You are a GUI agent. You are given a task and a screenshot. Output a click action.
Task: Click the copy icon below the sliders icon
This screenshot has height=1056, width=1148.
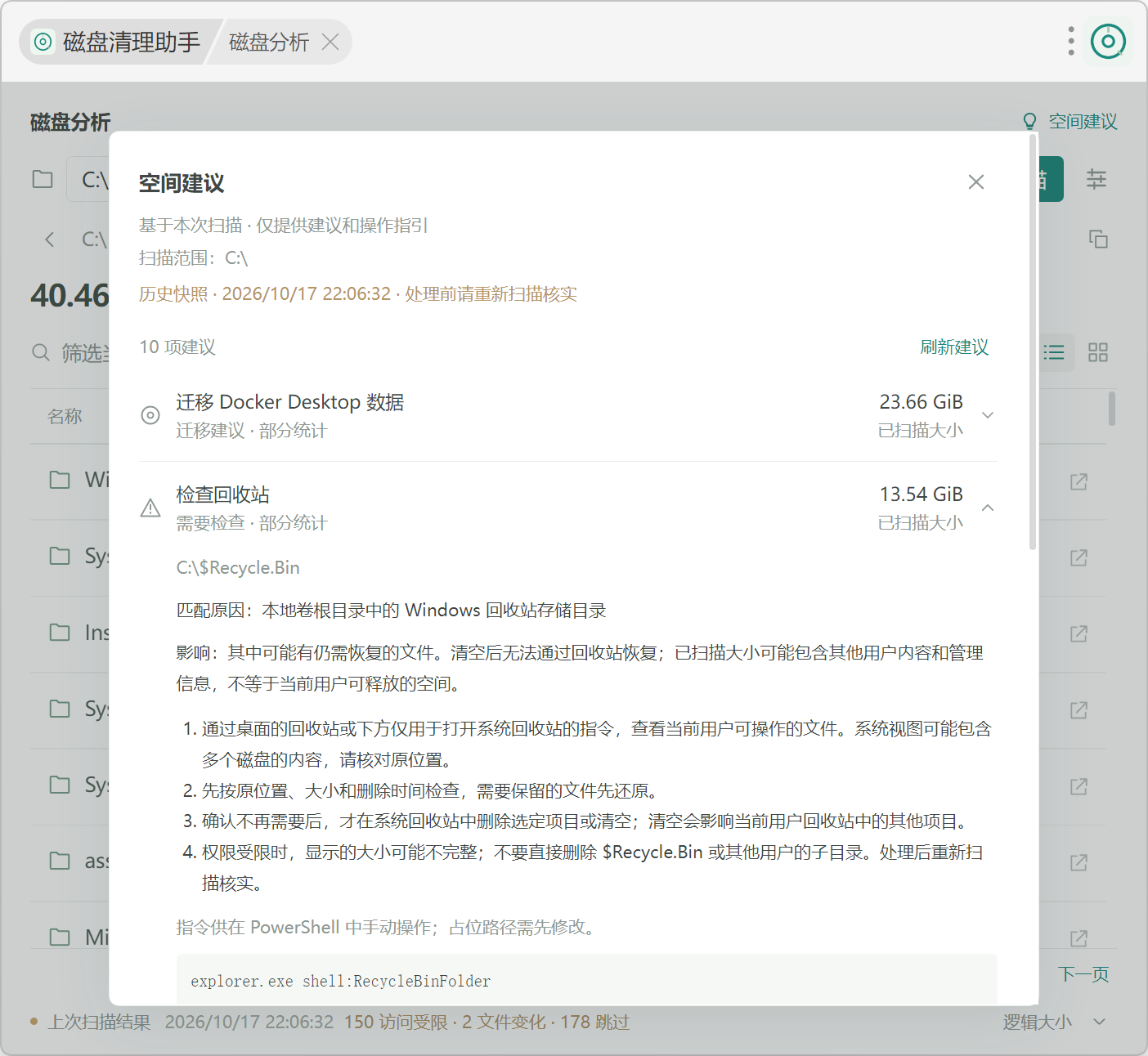click(1098, 239)
